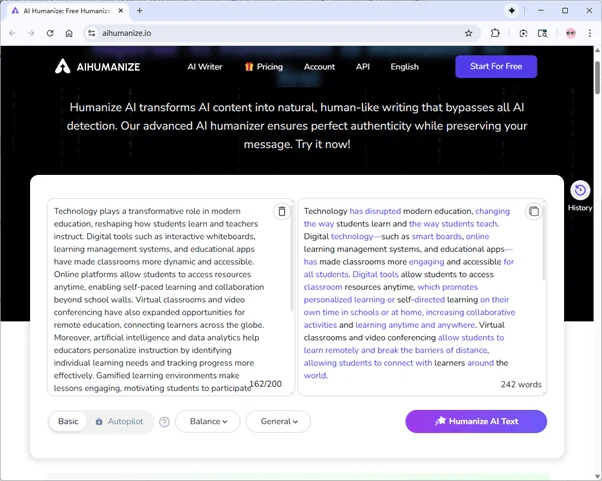Screen dimensions: 602x481
Task: Open the General dropdown
Action: tap(278, 422)
